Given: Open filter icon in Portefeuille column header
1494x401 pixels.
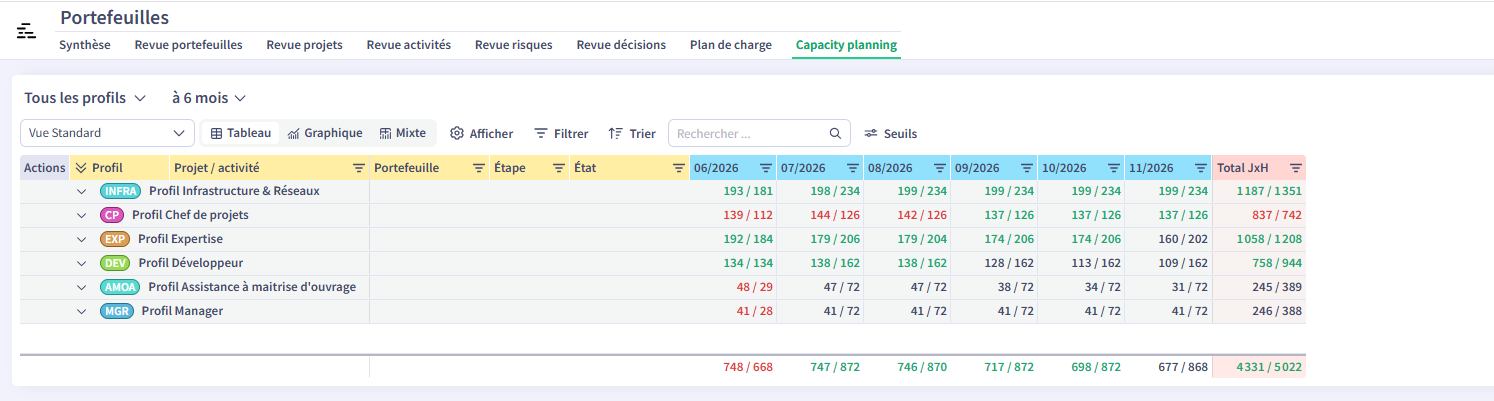Looking at the screenshot, I should [479, 168].
